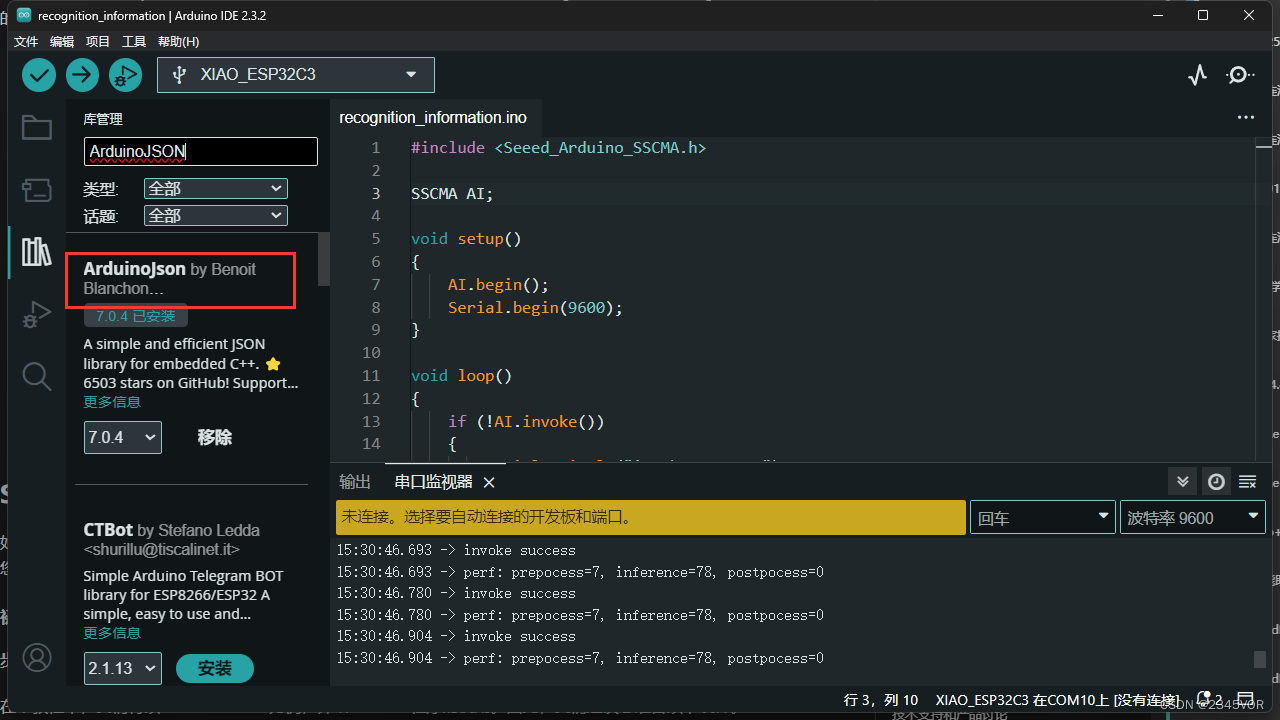The height and width of the screenshot is (720, 1280).
Task: Click the Arduino IDE title bar logo
Action: (22, 15)
